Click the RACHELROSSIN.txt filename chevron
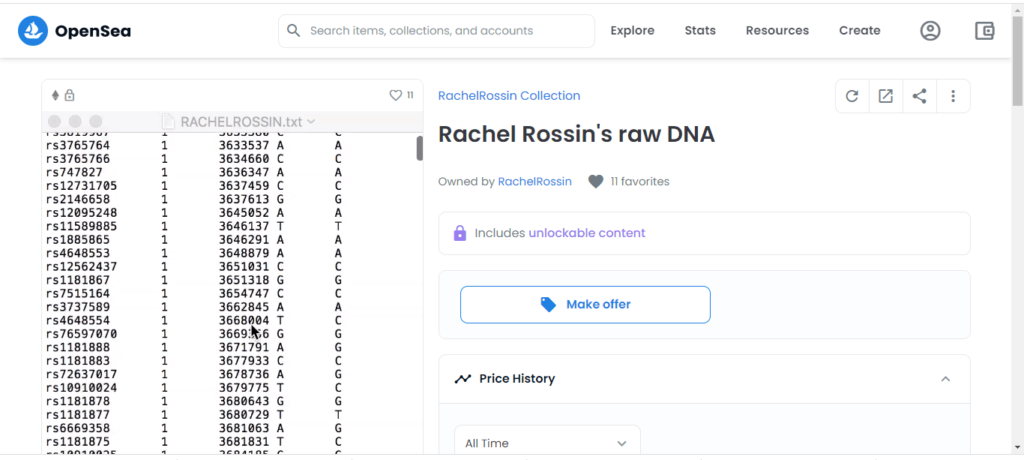 311,122
